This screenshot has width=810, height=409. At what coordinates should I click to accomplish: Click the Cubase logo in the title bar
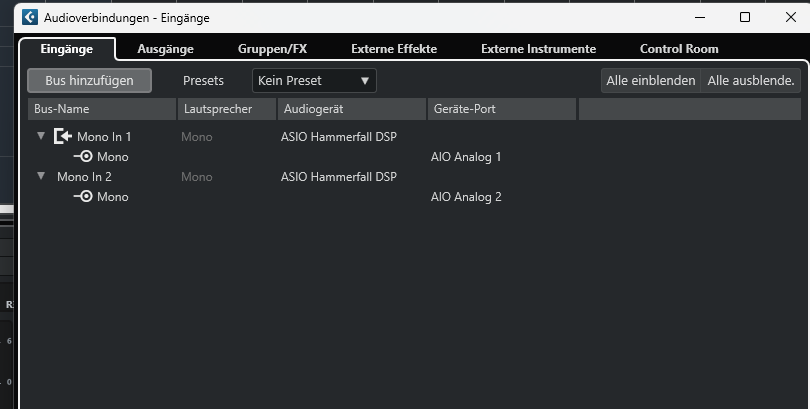pos(30,17)
